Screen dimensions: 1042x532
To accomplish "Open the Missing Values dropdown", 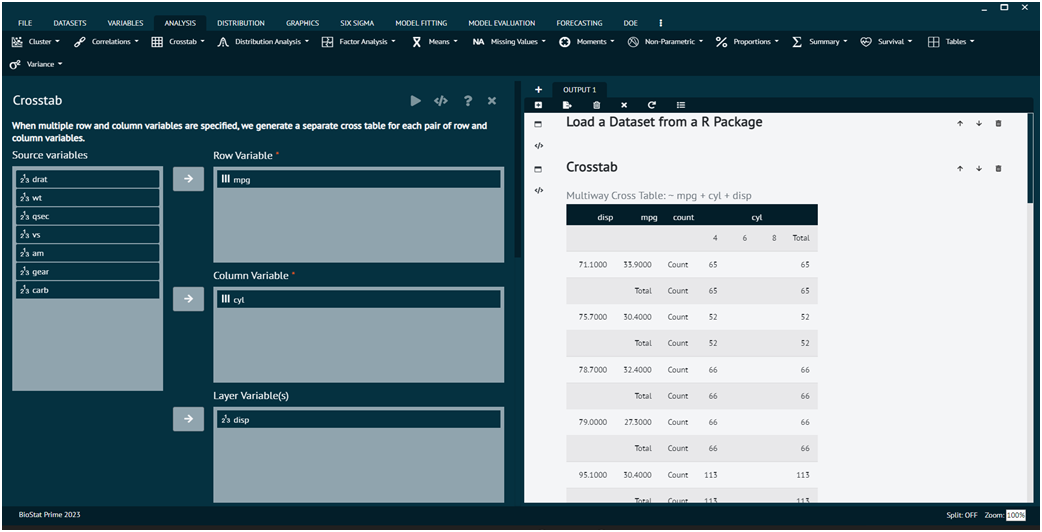I will (509, 42).
